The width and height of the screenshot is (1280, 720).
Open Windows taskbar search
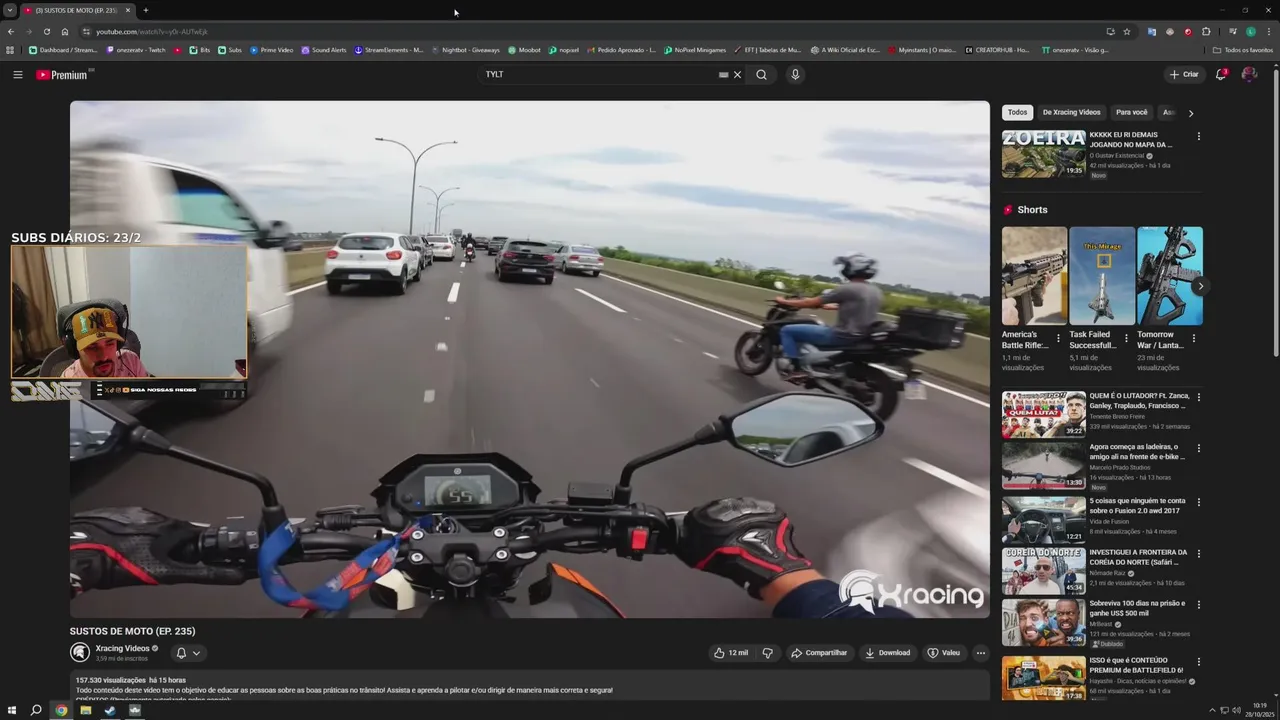pos(36,710)
